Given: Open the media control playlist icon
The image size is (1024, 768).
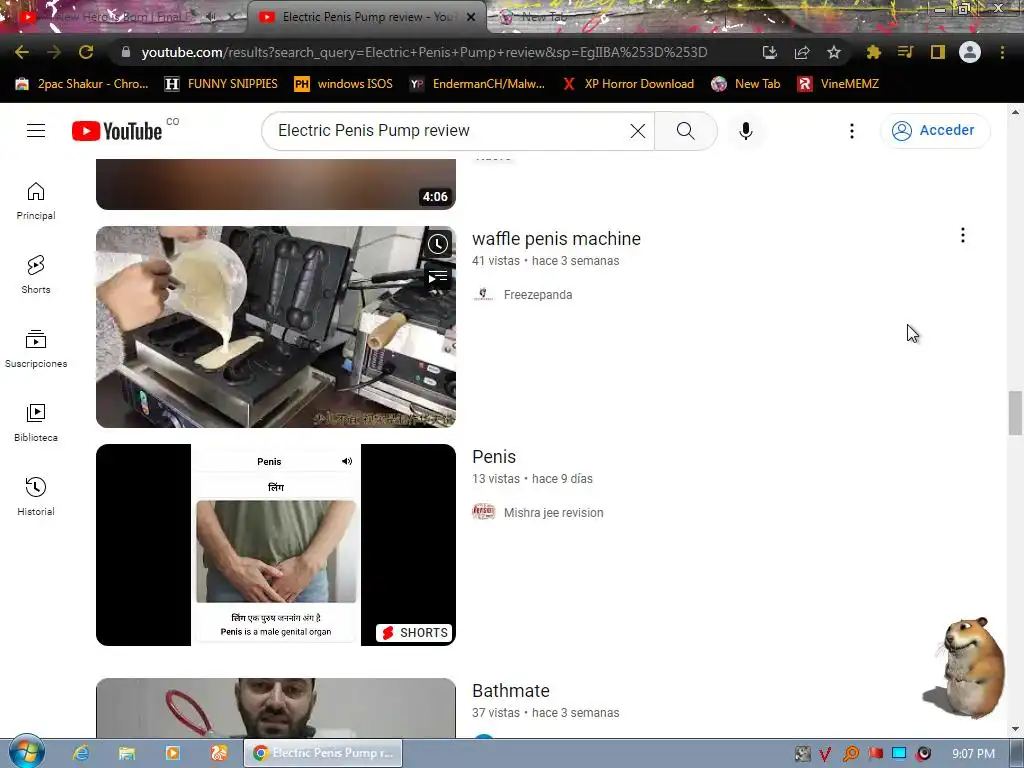Looking at the screenshot, I should click(x=905, y=52).
